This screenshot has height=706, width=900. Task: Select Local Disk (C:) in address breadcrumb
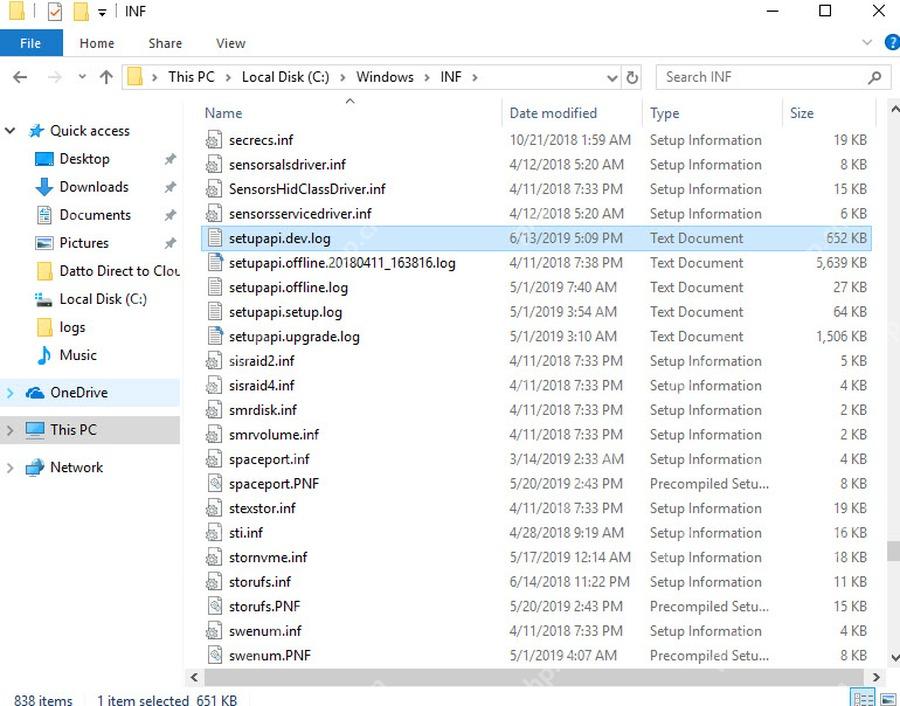click(285, 77)
